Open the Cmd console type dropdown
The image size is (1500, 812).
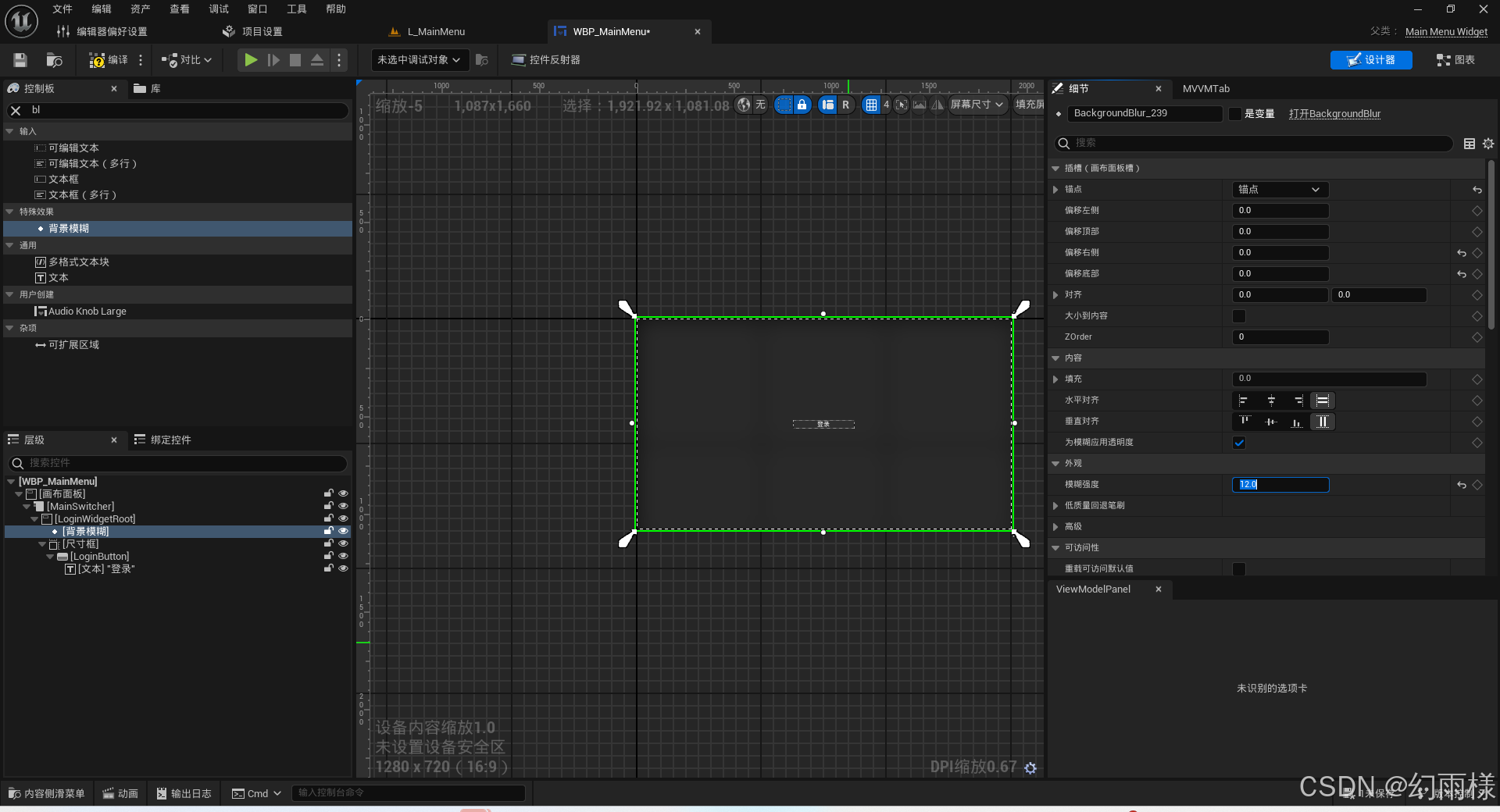click(x=256, y=794)
